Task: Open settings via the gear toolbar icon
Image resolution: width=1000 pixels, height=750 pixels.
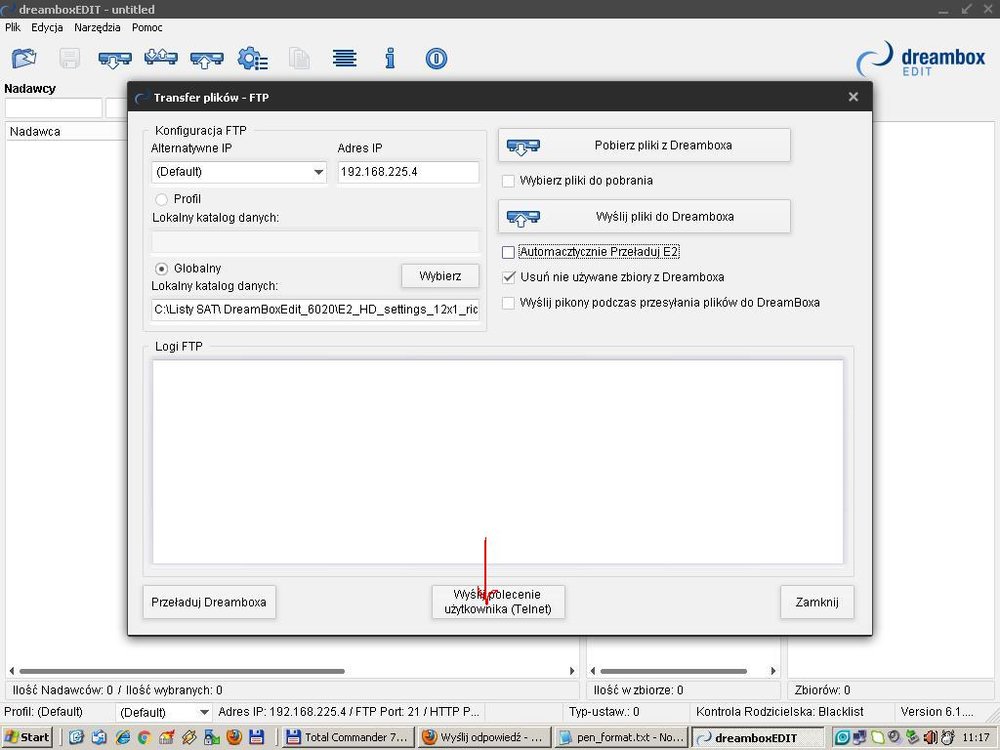Action: [252, 59]
